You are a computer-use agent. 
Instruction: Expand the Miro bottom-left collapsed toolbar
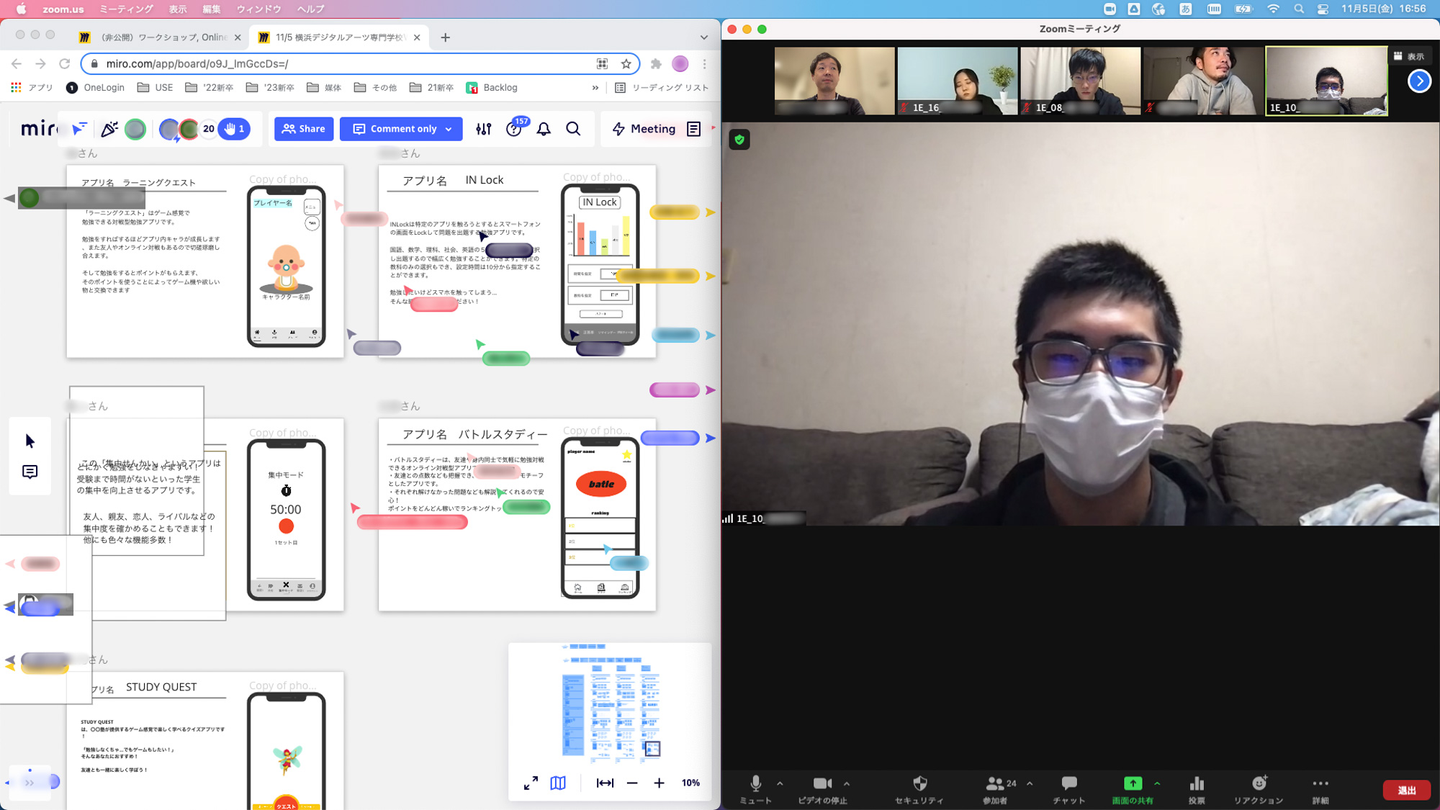point(31,782)
